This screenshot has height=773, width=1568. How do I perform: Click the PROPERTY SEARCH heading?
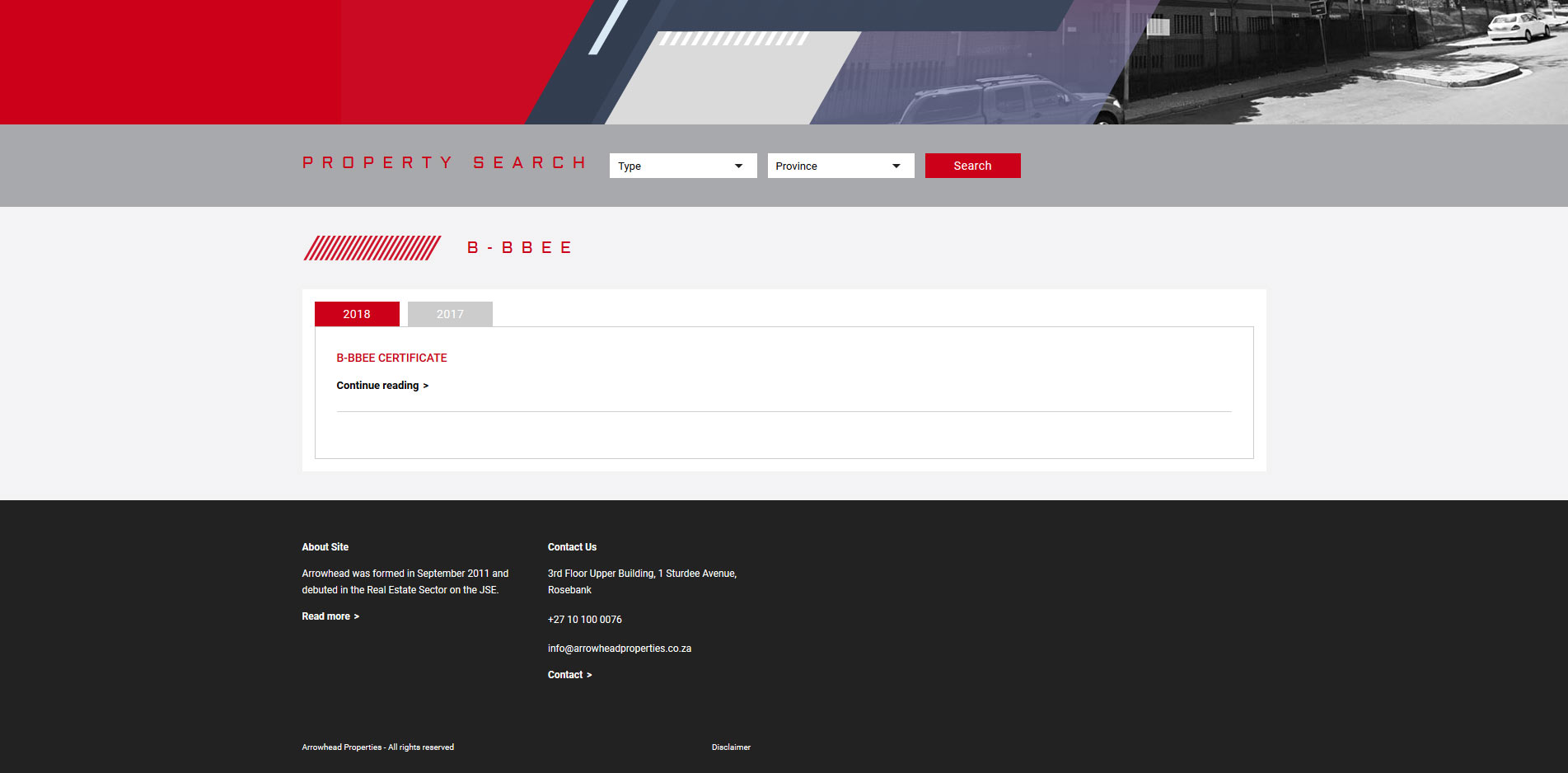point(444,163)
